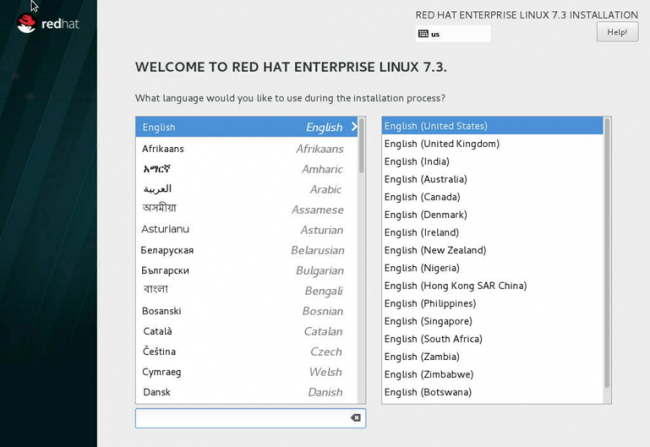Image resolution: width=650 pixels, height=447 pixels.
Task: Choose English (Botswana) locale
Action: click(x=492, y=392)
